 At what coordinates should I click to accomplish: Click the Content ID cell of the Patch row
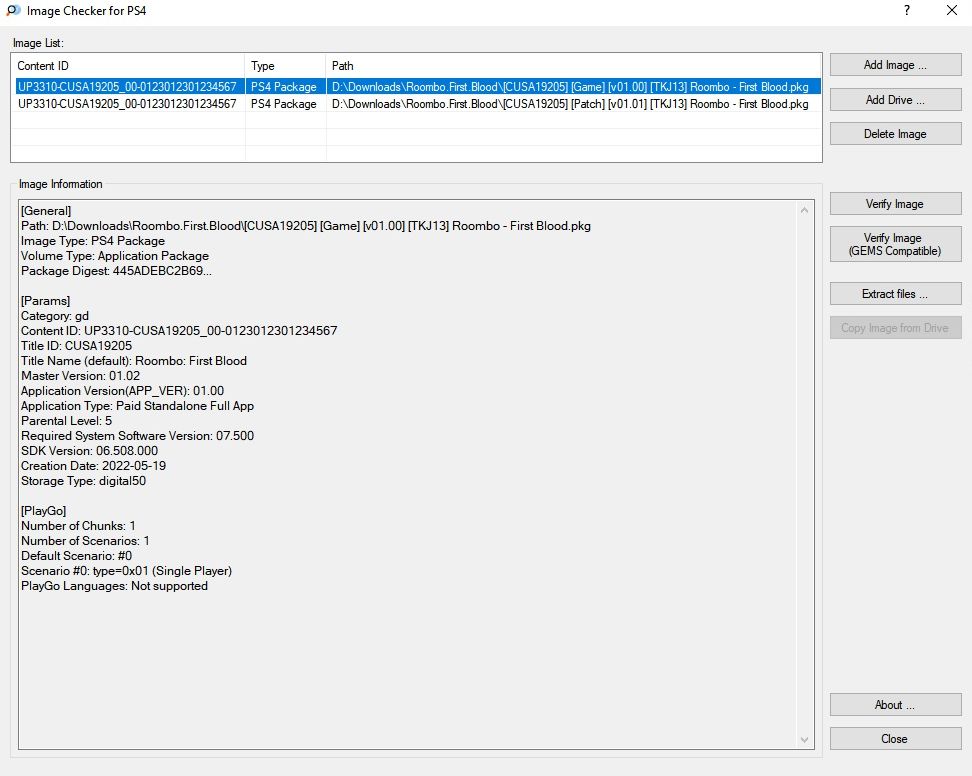(127, 104)
